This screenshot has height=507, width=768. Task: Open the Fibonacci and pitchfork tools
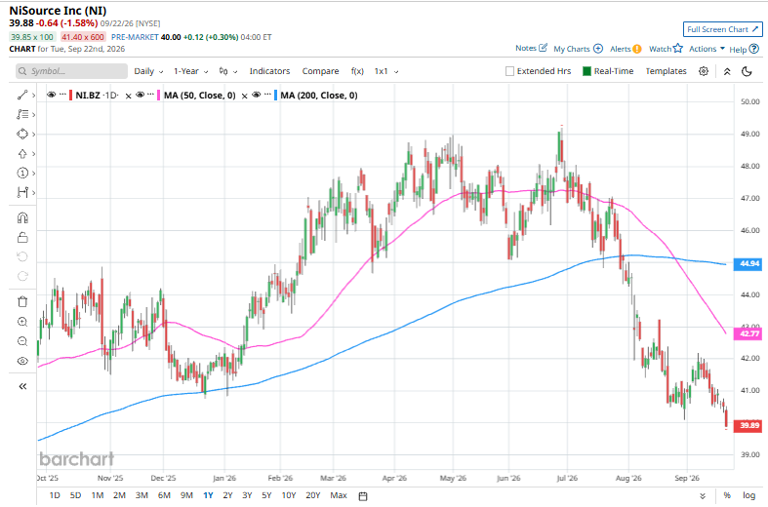coord(23,115)
